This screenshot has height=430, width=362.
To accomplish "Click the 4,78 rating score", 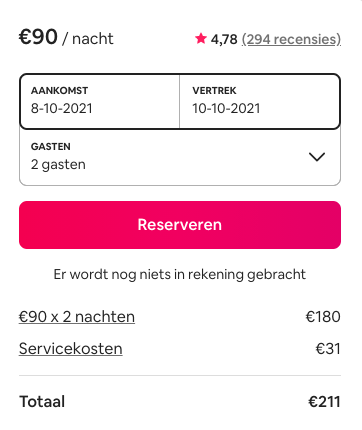I will 224,39.
